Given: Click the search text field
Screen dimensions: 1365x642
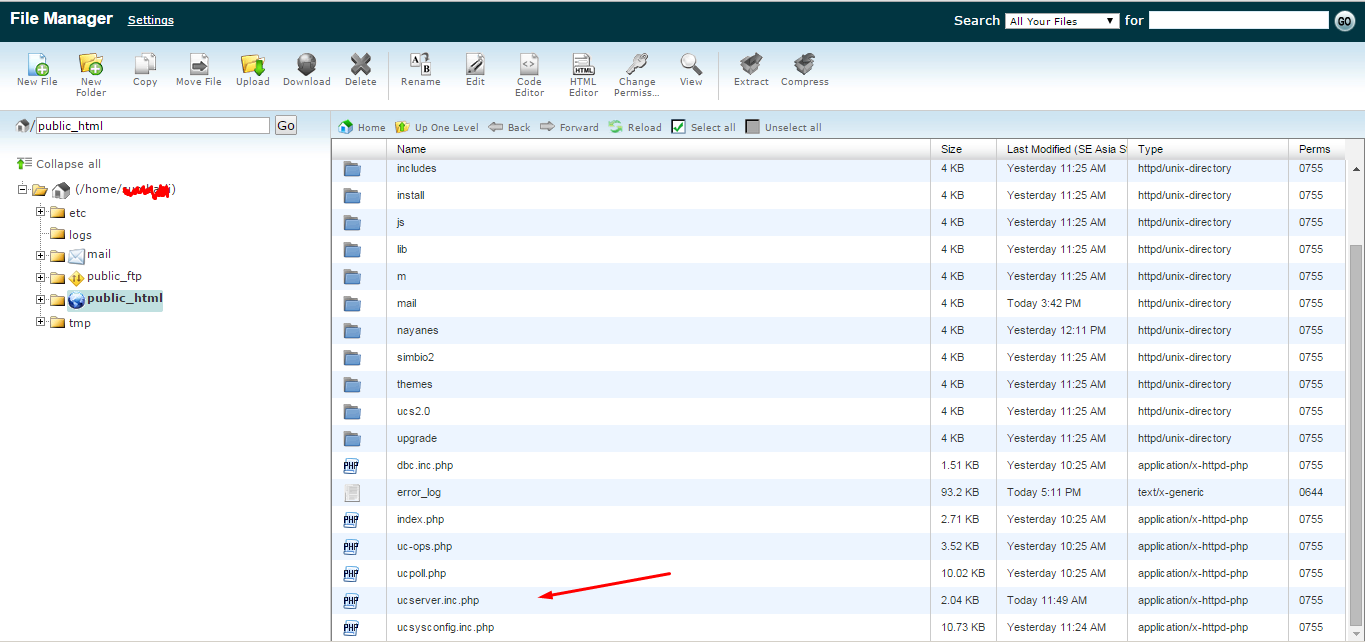Looking at the screenshot, I should tap(1238, 20).
